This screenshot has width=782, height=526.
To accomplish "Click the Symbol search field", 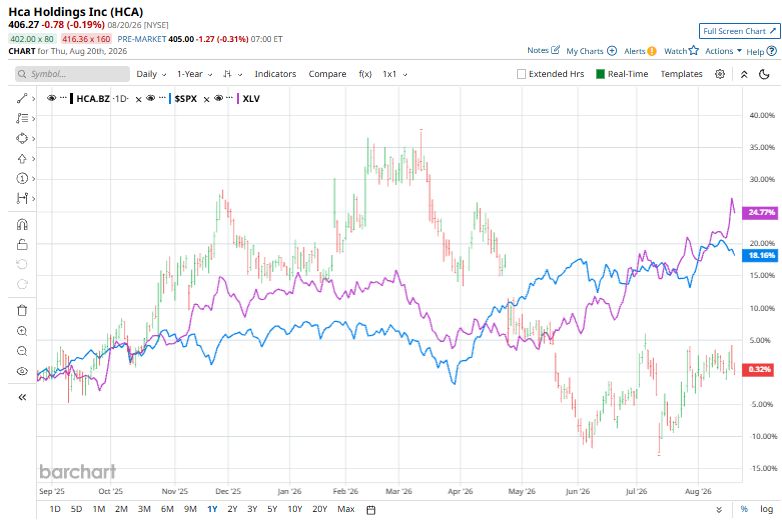I will 72,74.
